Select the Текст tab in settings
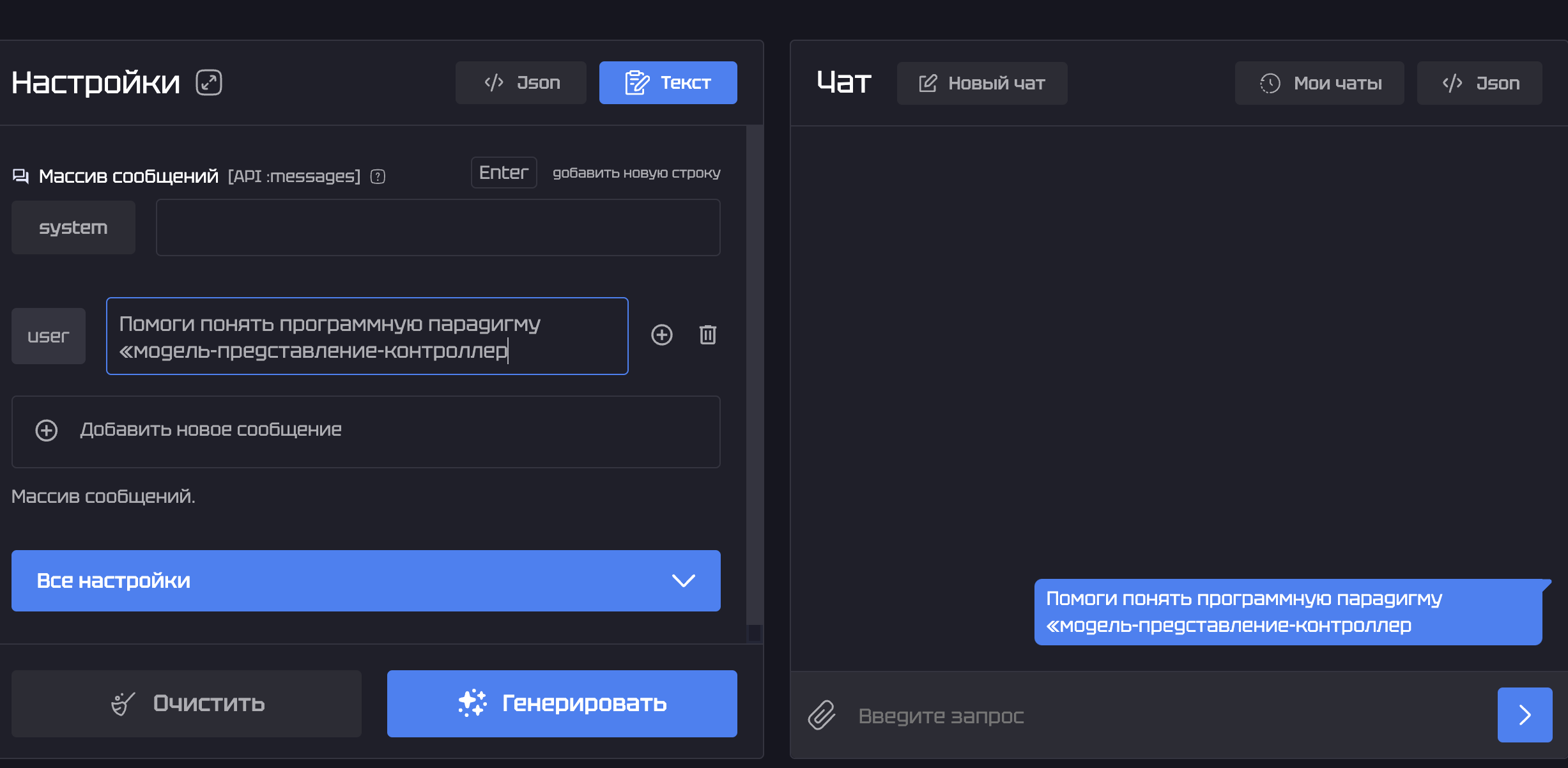Screen dimensions: 1568x768 tap(668, 82)
